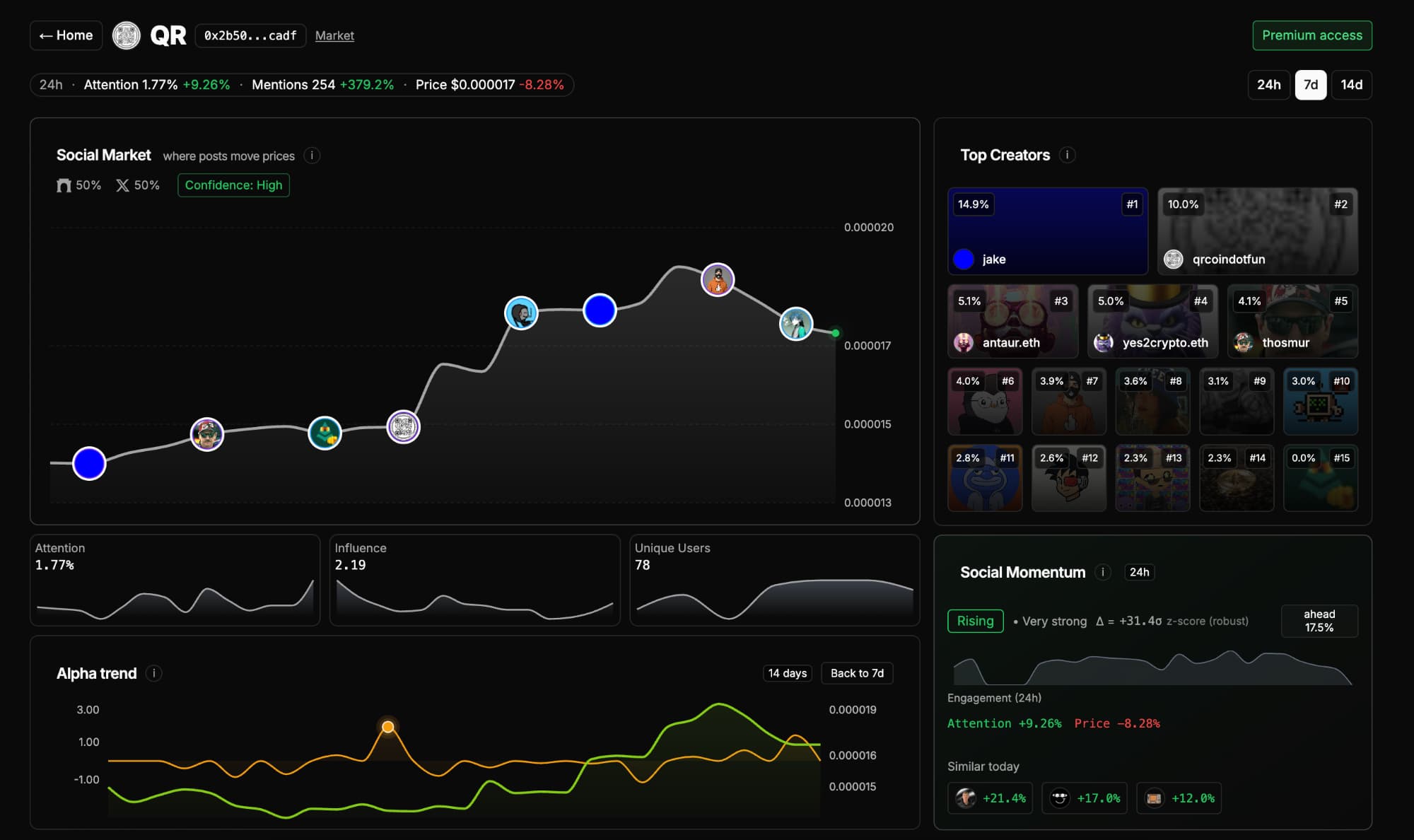The height and width of the screenshot is (840, 1414).
Task: Open Social Momentum info icon
Action: pos(1102,572)
